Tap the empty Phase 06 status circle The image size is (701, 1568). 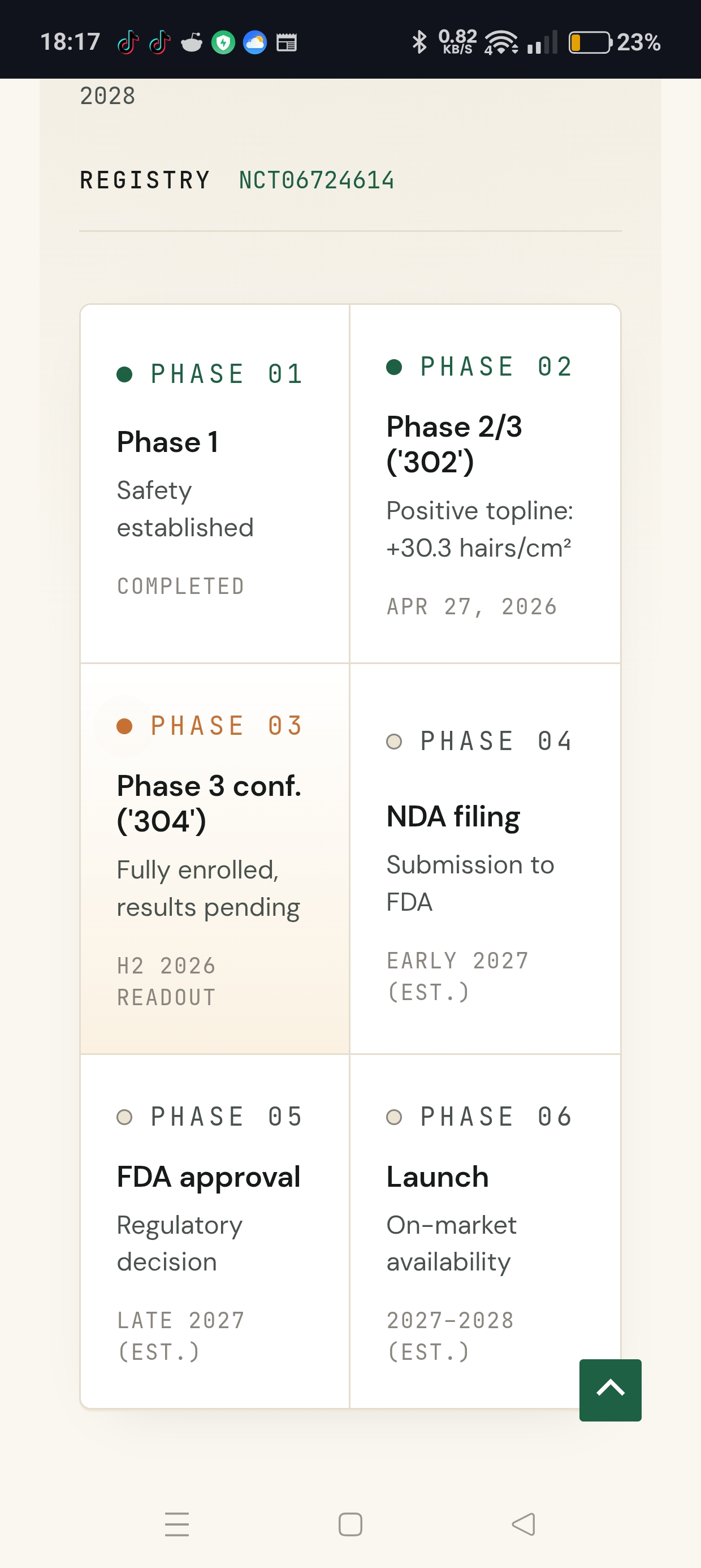tap(395, 1117)
